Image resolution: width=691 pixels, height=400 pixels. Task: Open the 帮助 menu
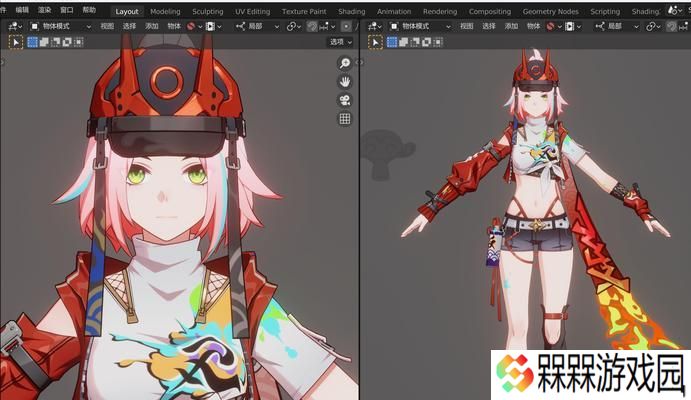[x=89, y=10]
